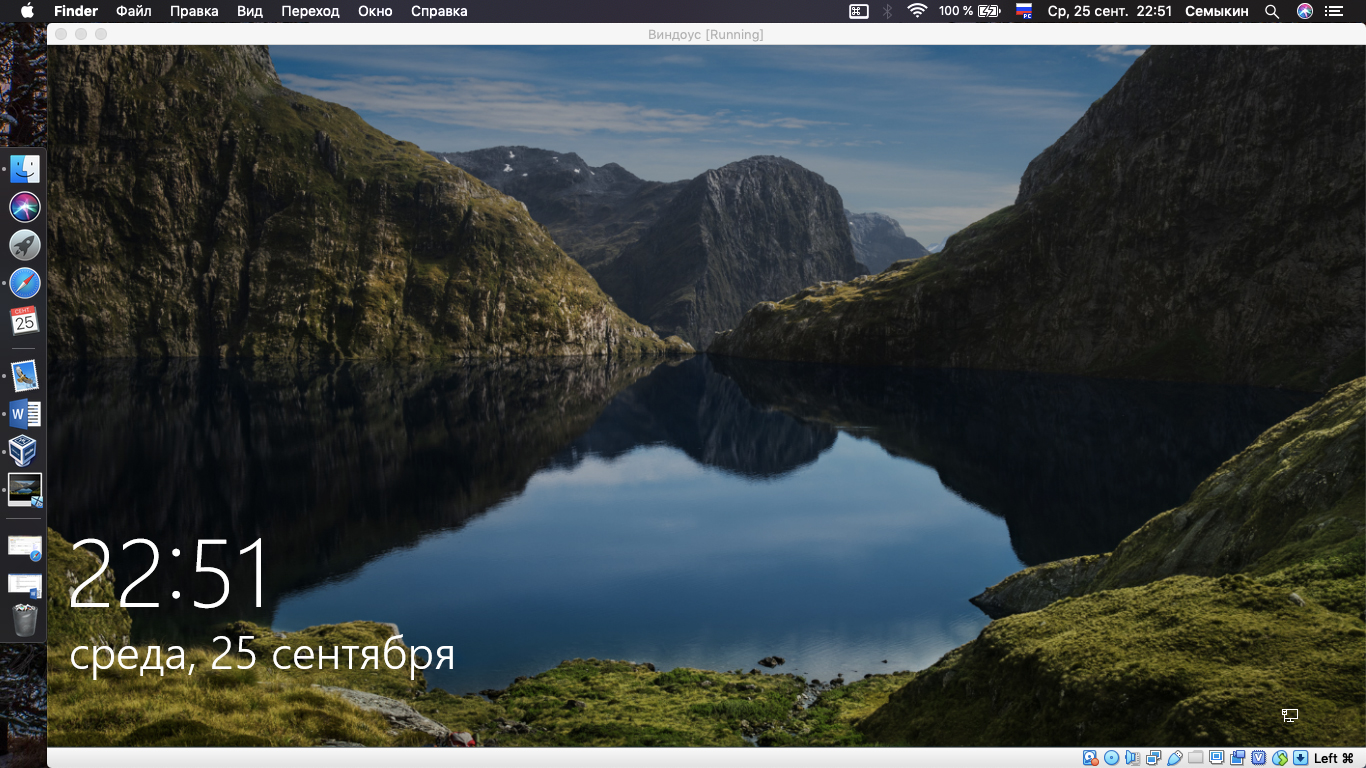
Task: Click the Семыкин user name in the menu bar
Action: (x=1216, y=11)
